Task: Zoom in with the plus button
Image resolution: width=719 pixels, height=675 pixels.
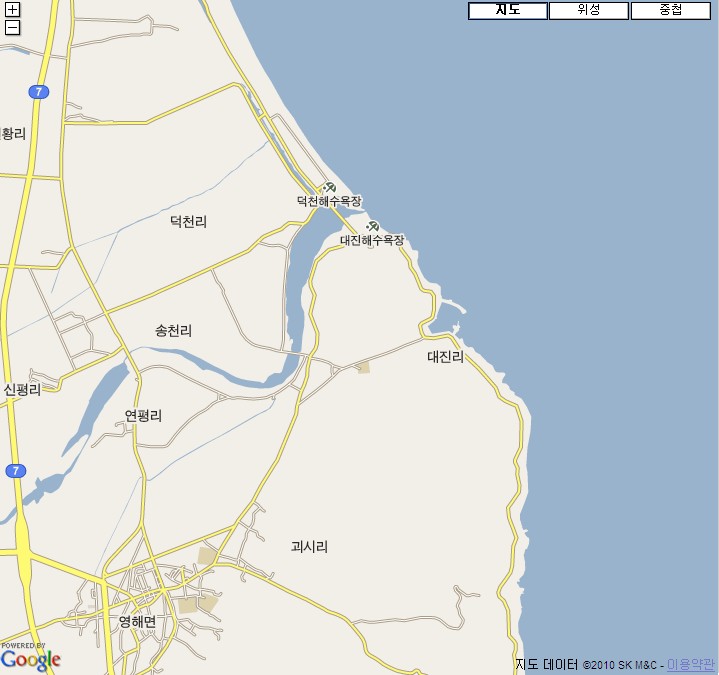Action: [12, 10]
